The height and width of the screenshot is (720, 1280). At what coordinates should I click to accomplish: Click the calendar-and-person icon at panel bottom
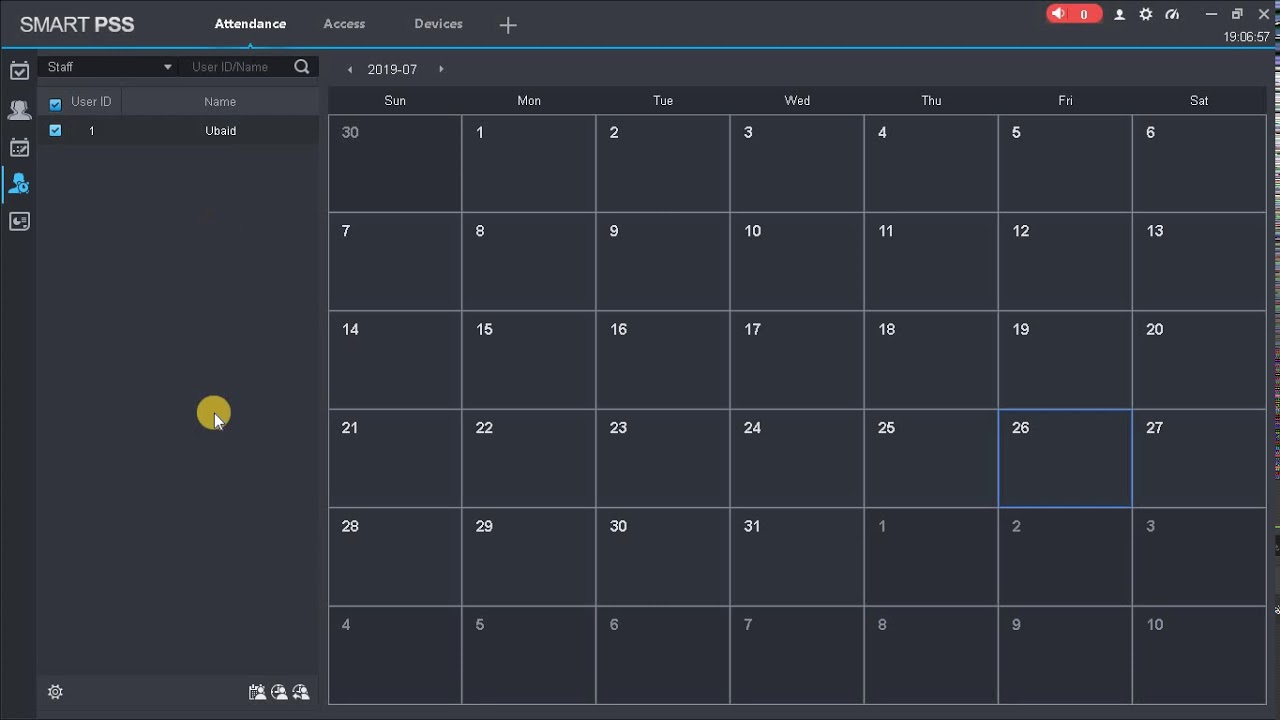tap(257, 692)
